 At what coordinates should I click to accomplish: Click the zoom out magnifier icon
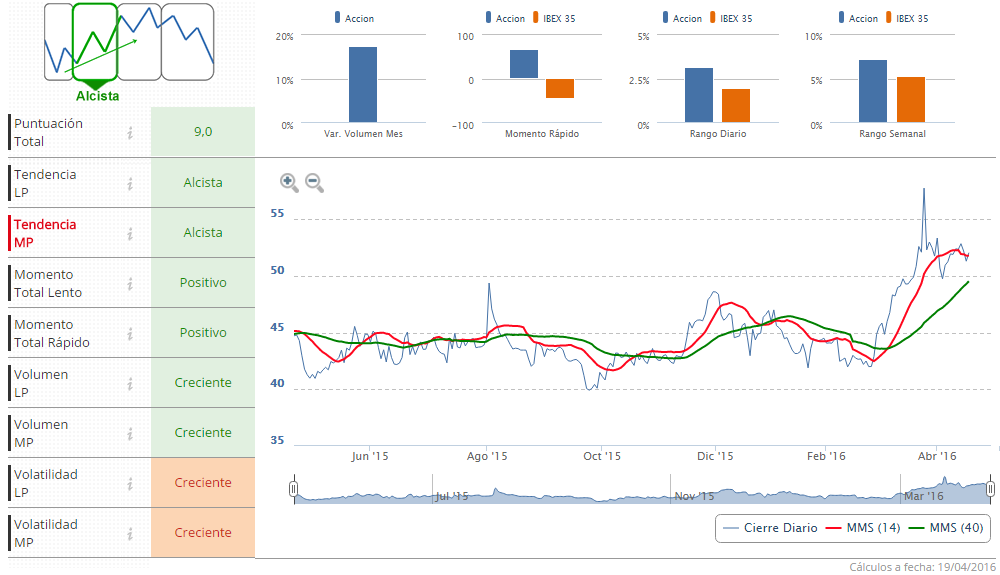314,182
